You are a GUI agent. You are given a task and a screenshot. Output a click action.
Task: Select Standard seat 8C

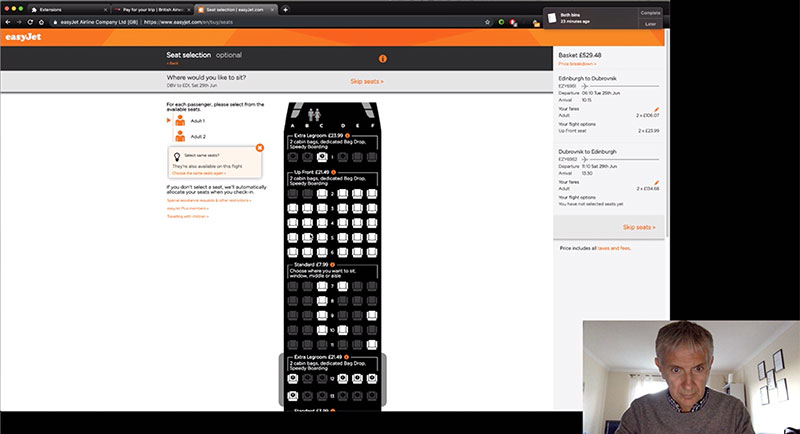pyautogui.click(x=322, y=301)
